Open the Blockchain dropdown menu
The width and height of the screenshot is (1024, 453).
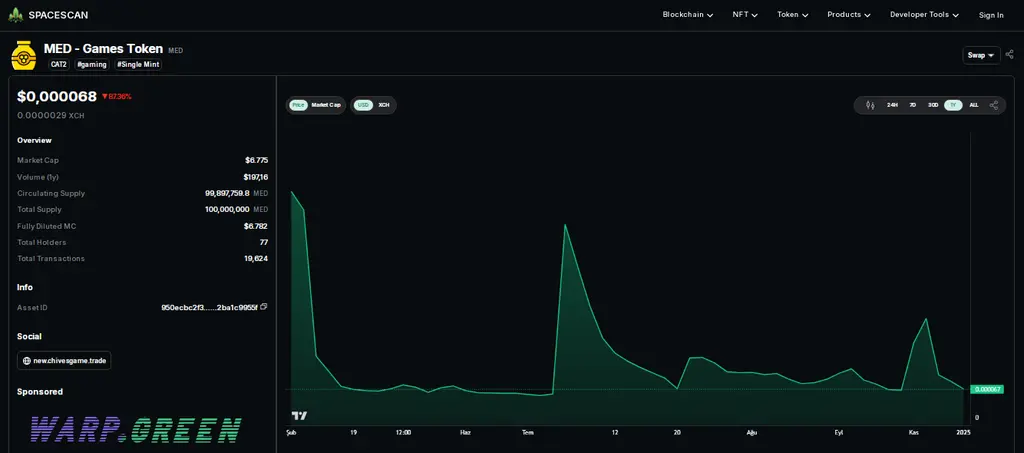coord(688,14)
